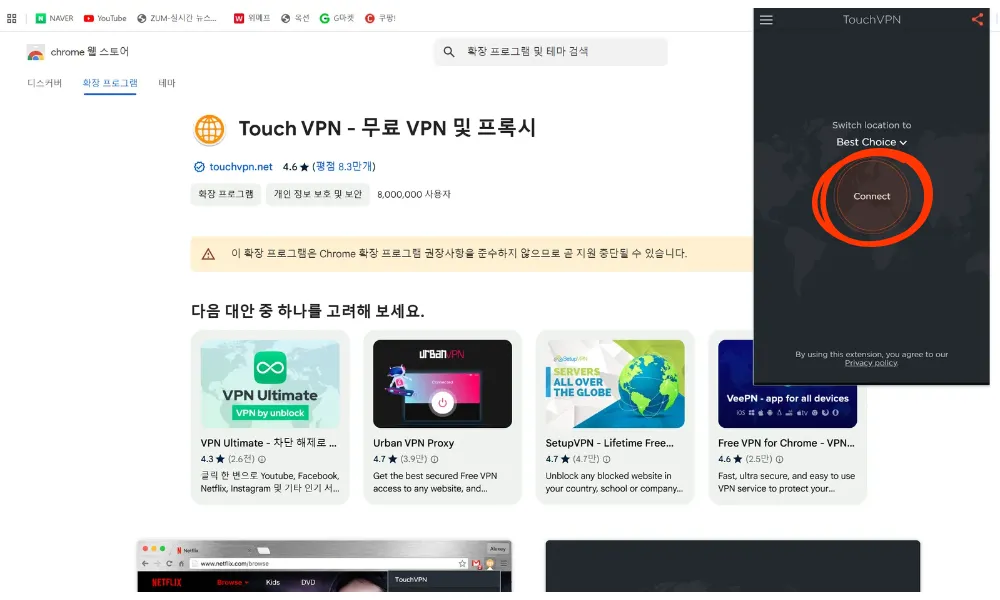Open the VPN Ultimate card image
The width and height of the screenshot is (1000, 600).
[x=270, y=384]
